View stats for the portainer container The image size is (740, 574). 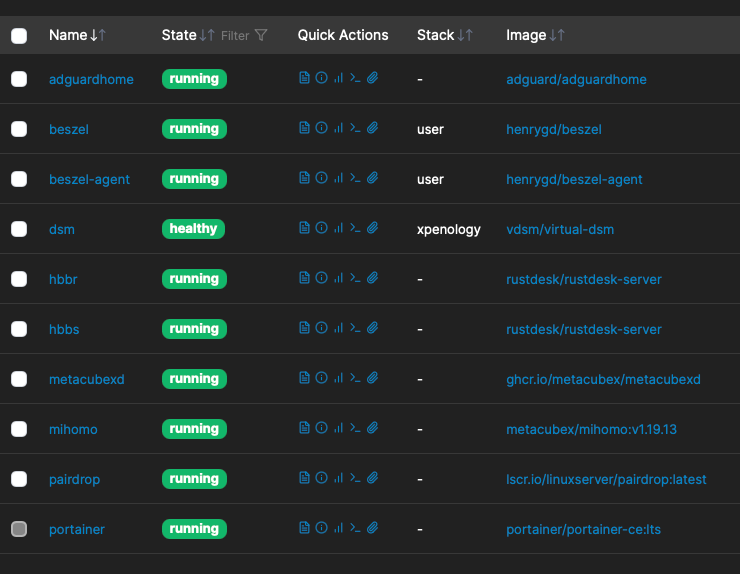tap(338, 529)
